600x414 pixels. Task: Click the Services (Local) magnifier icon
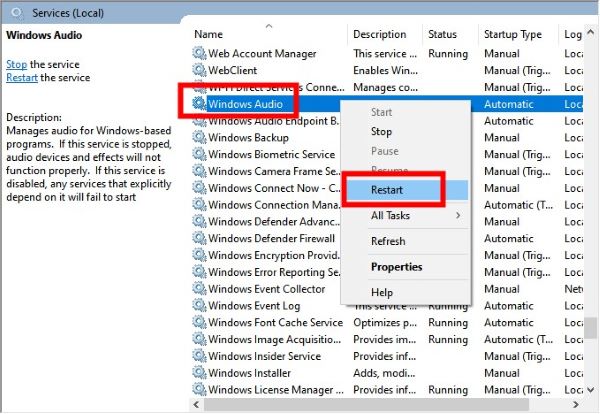[x=17, y=13]
